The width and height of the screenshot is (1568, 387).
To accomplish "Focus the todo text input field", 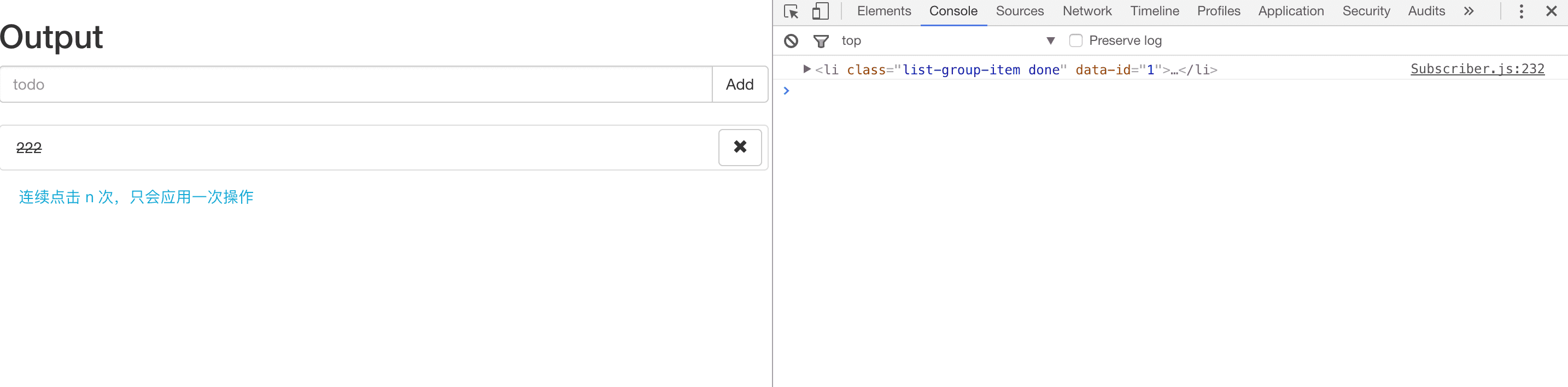I will pos(356,85).
